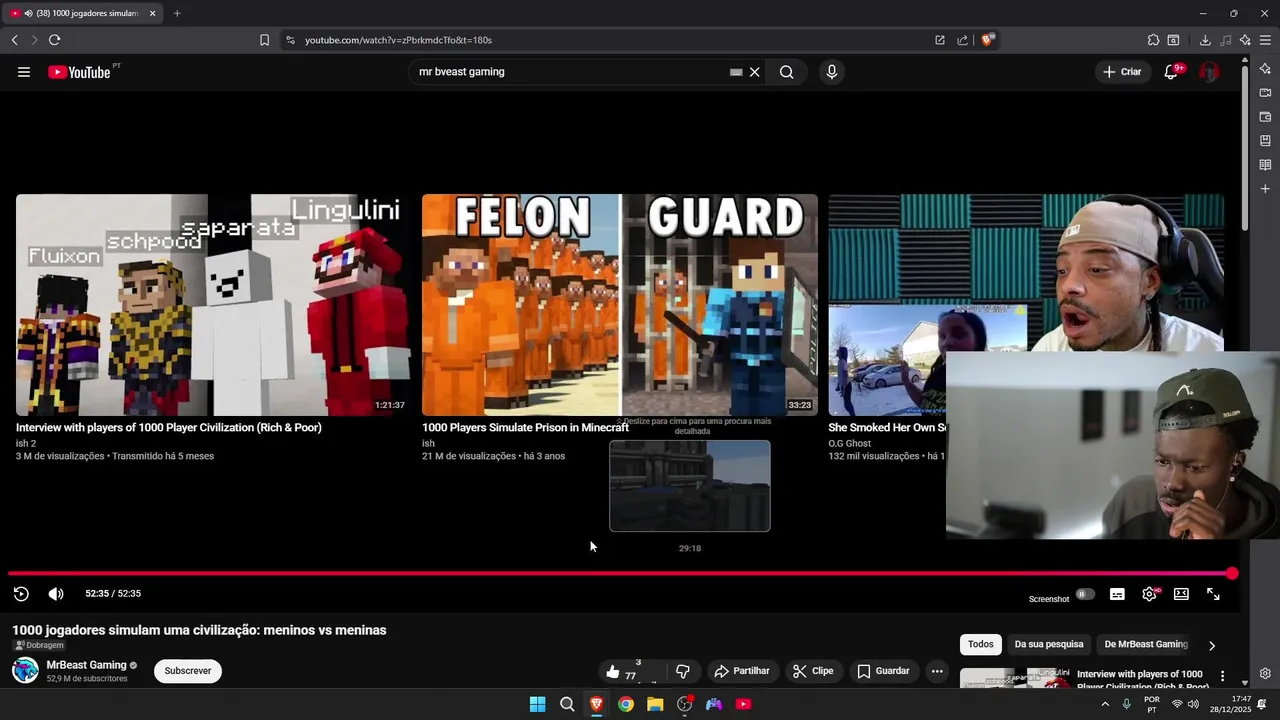Open the player settings gear

point(1149,594)
